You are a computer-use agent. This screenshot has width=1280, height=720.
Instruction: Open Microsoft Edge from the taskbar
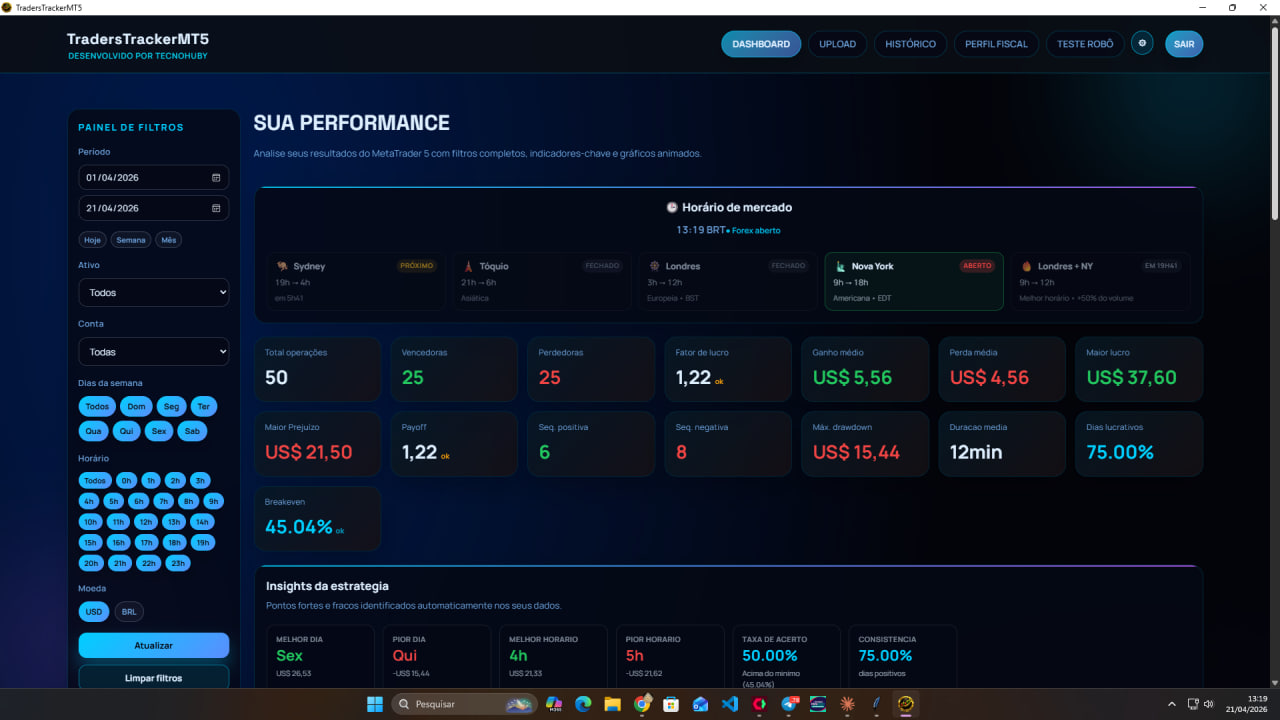click(583, 704)
